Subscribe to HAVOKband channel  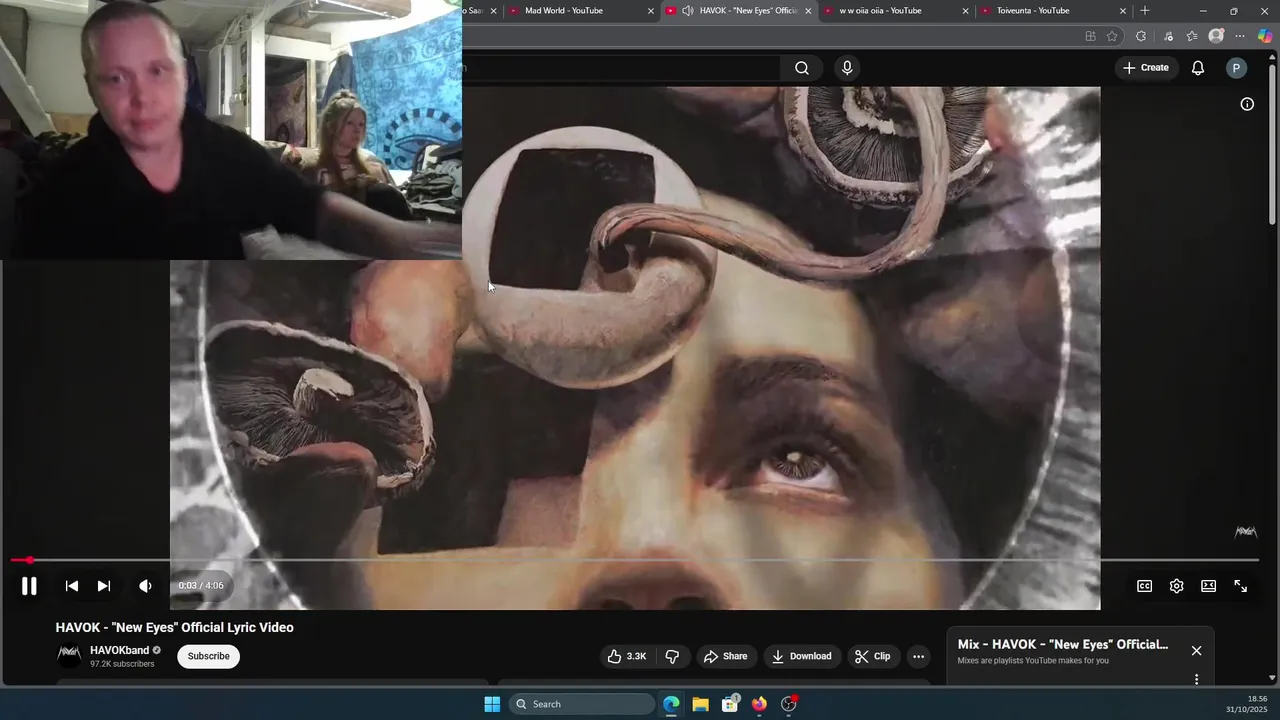click(x=208, y=656)
